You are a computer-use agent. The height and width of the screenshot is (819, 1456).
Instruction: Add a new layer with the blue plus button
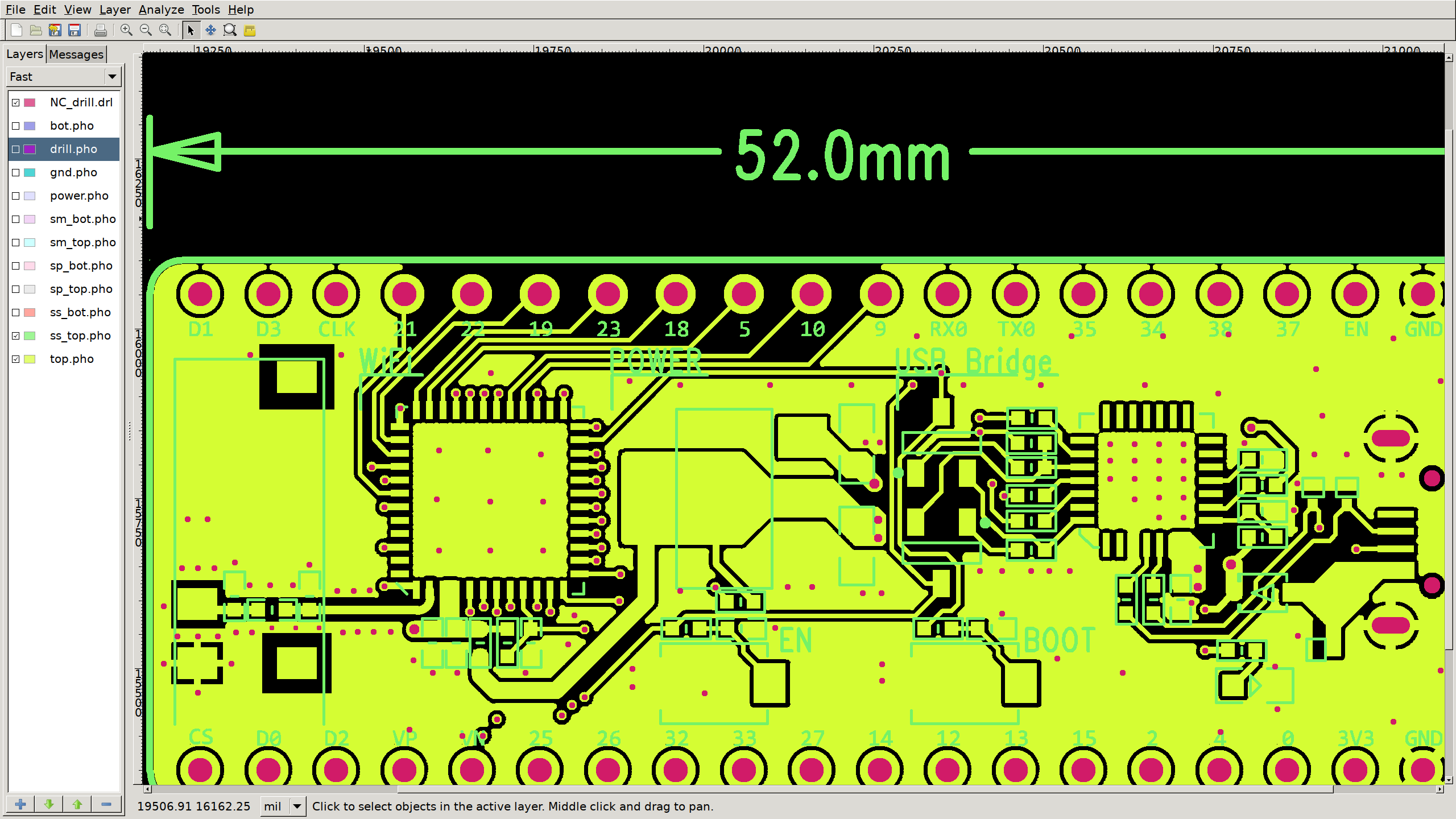point(20,804)
